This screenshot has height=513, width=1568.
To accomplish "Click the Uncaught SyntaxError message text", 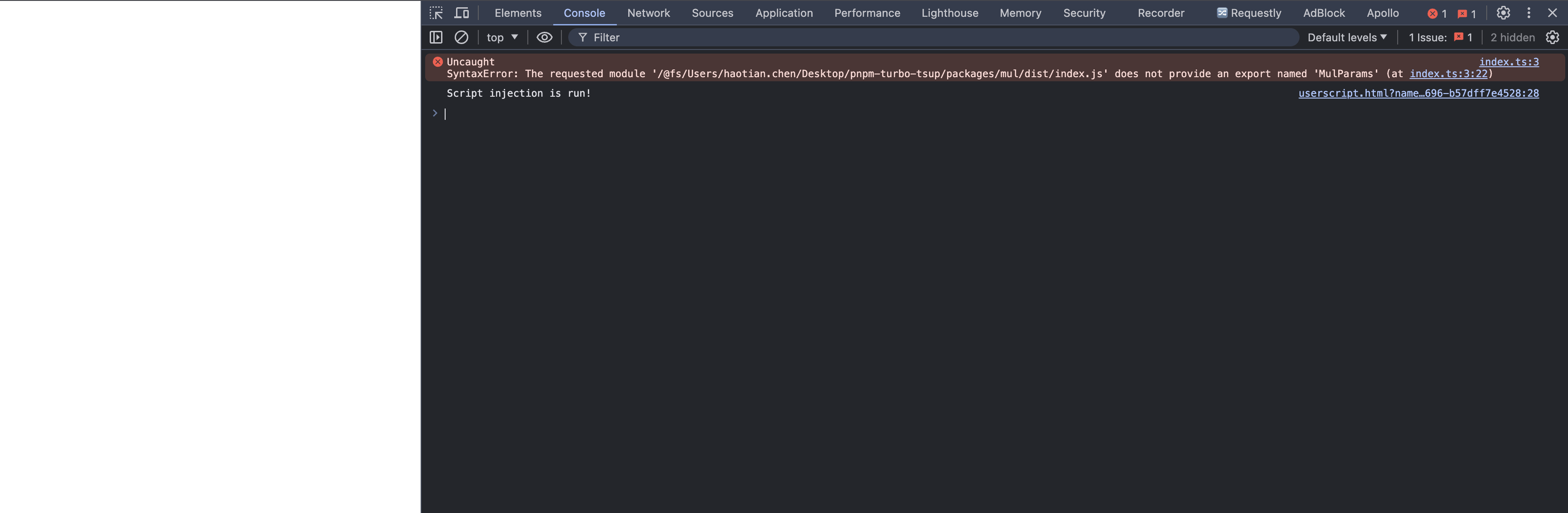I will pos(970,68).
